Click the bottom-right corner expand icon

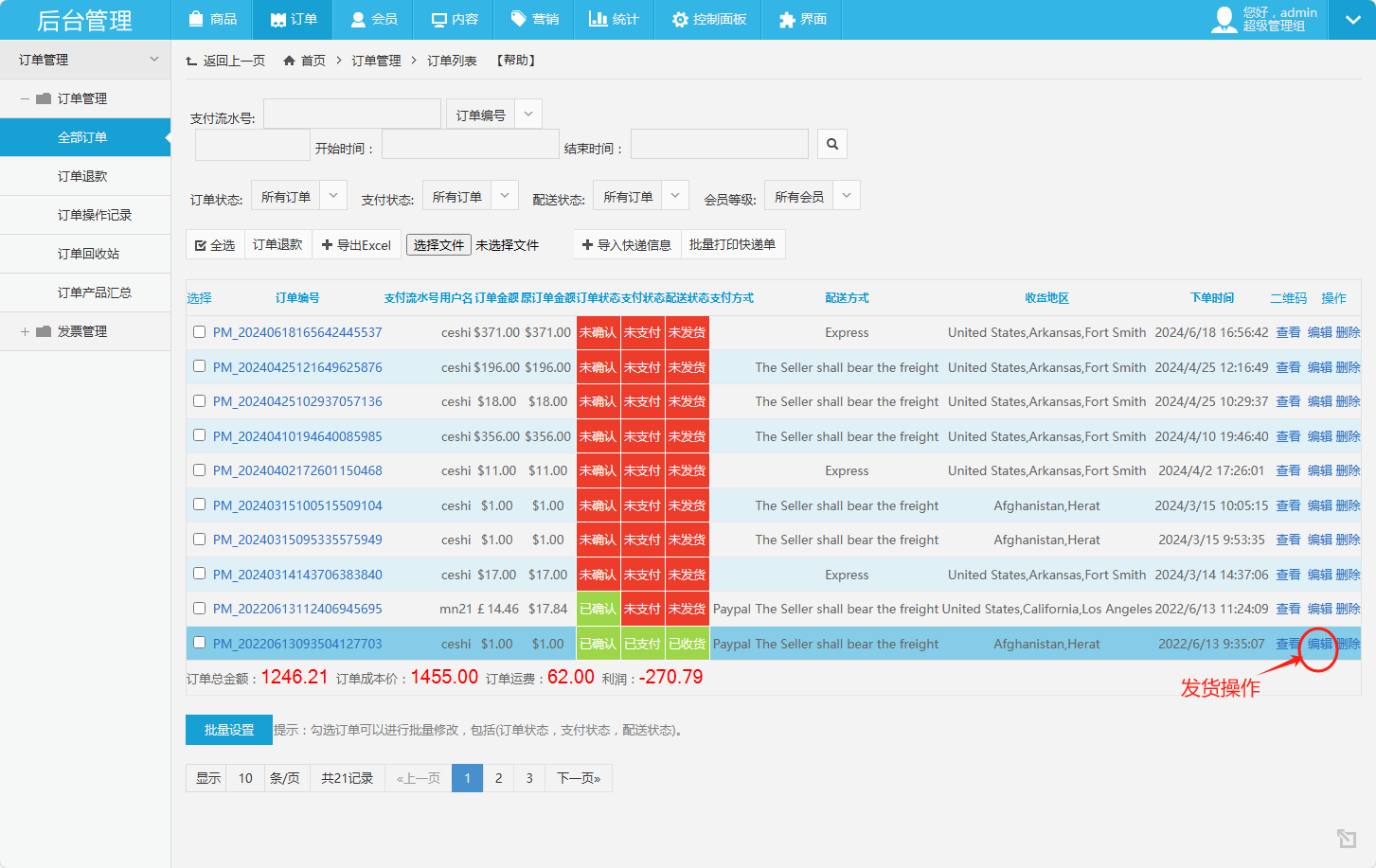click(1347, 838)
